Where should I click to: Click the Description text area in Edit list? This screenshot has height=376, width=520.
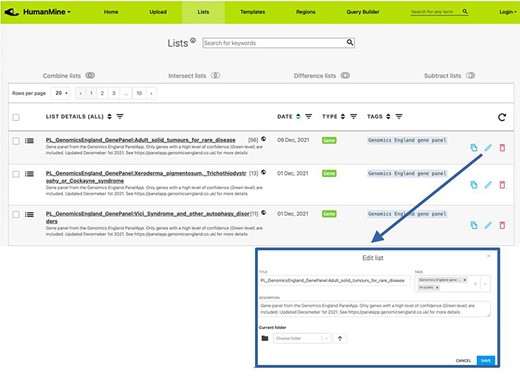374,309
